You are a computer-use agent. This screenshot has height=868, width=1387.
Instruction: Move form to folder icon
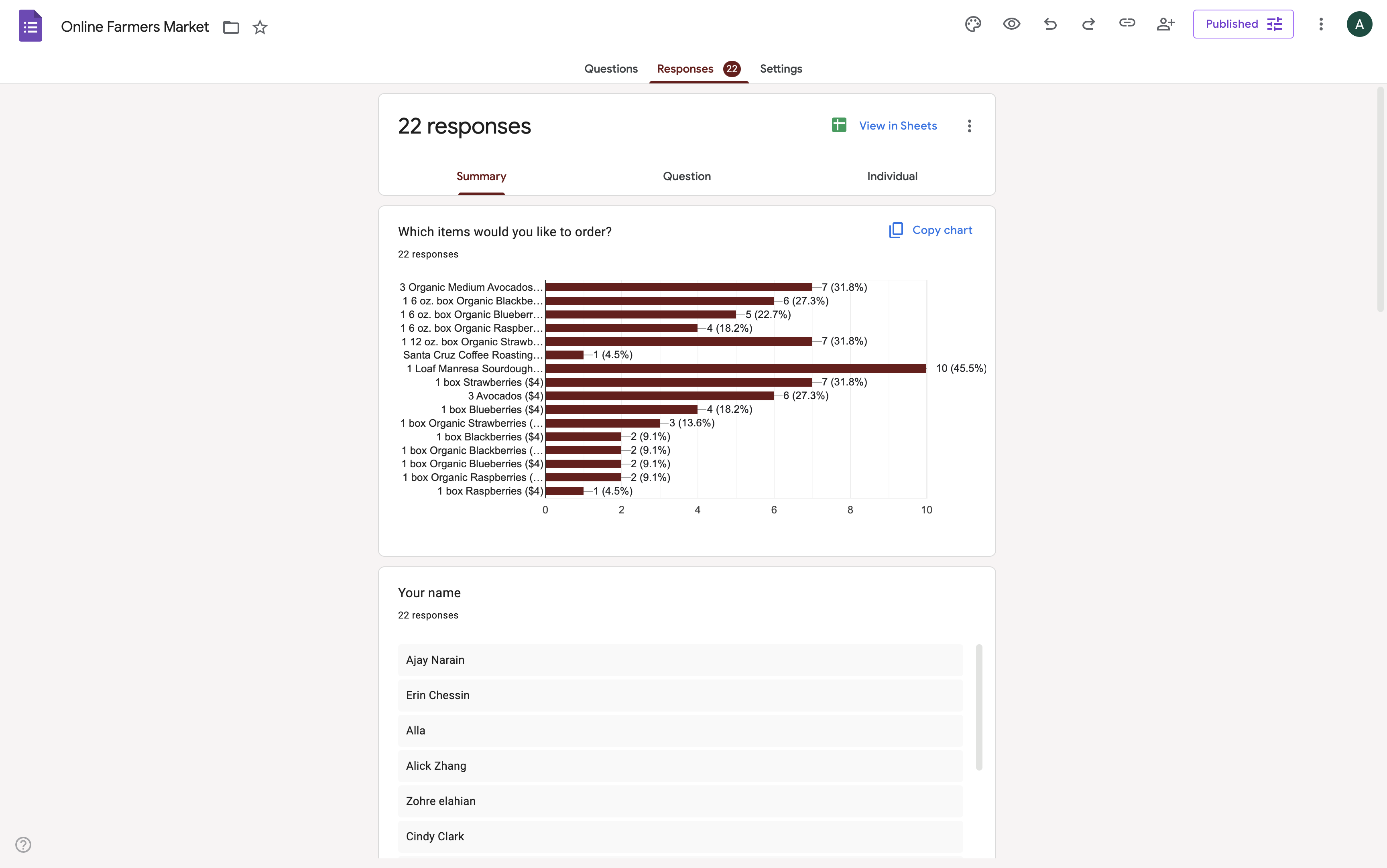[231, 27]
